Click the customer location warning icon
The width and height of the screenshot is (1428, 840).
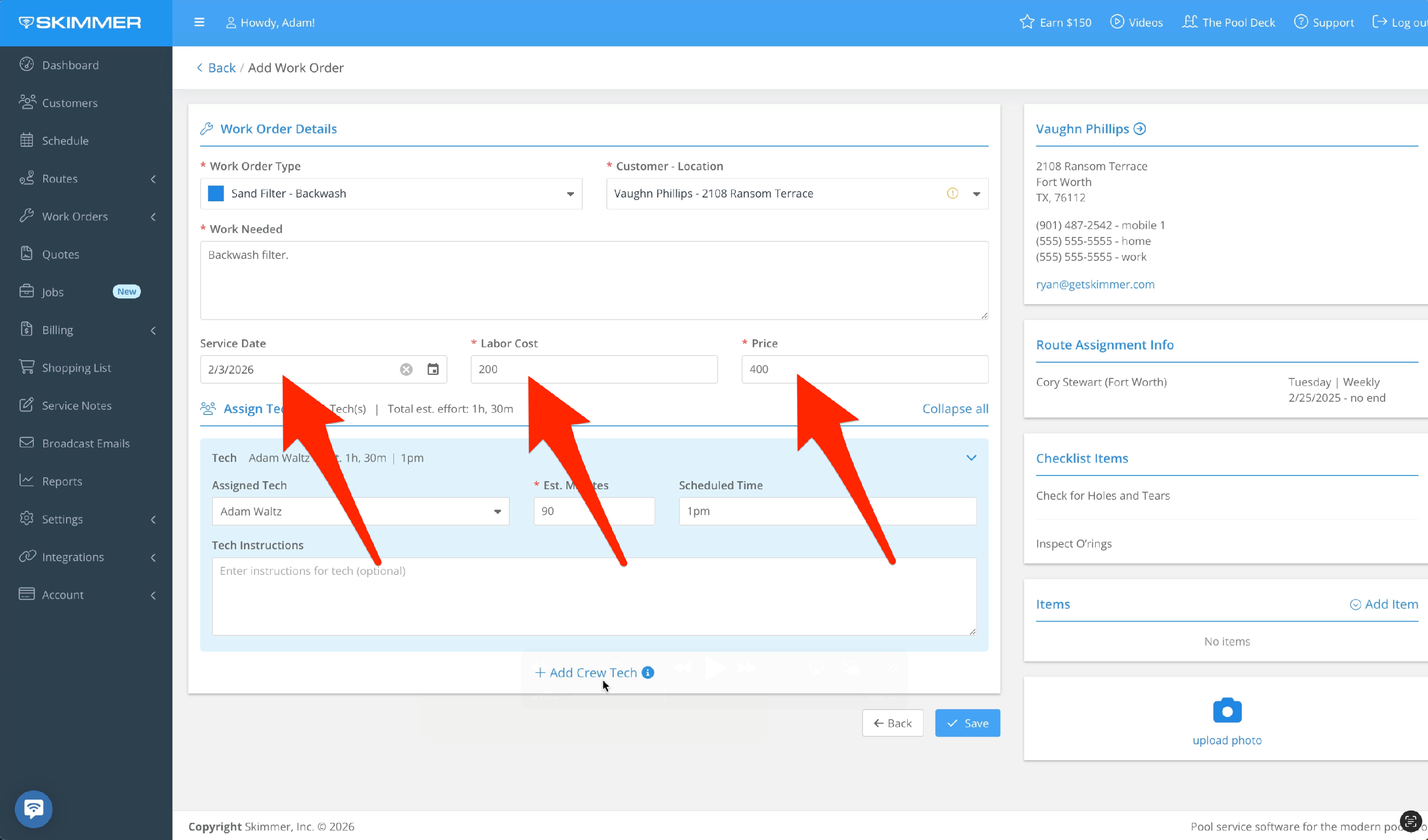(x=952, y=194)
